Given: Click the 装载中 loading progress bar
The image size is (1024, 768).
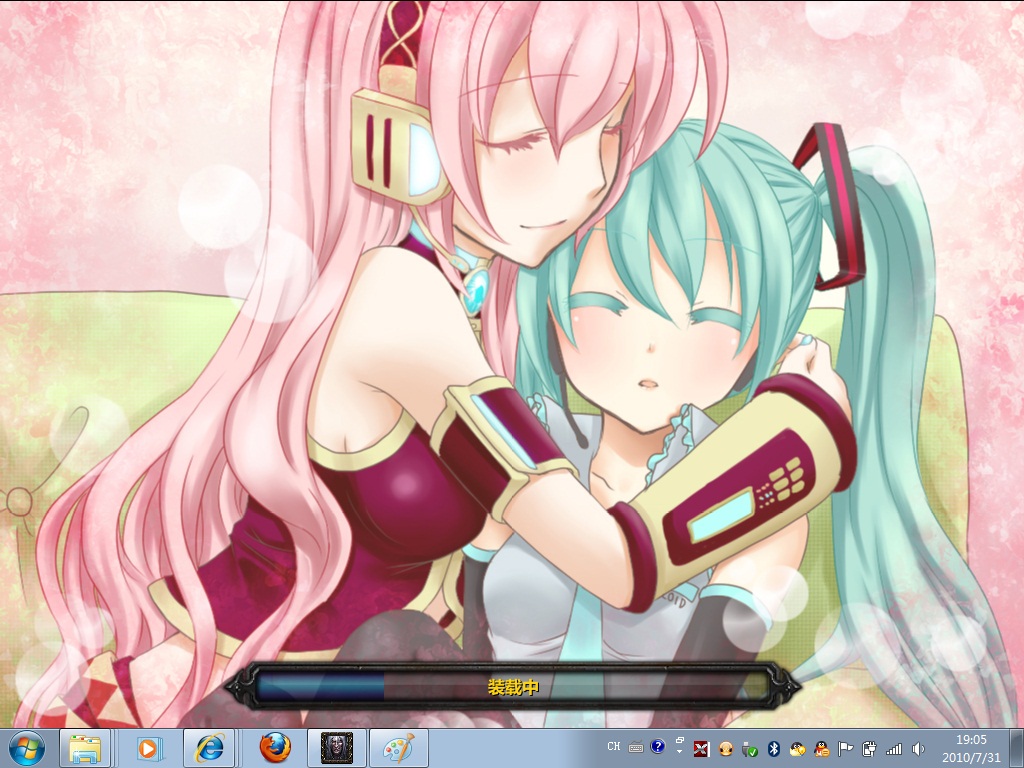Looking at the screenshot, I should pos(512,686).
